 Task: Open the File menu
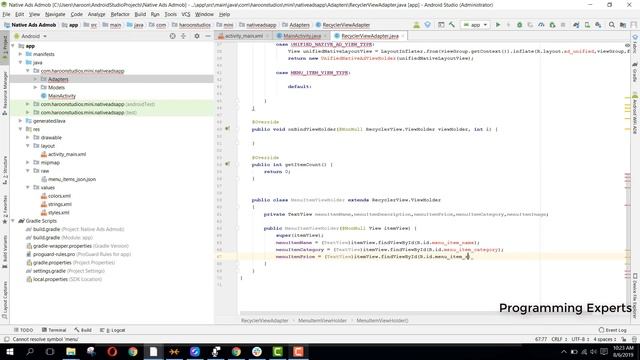click(7, 14)
